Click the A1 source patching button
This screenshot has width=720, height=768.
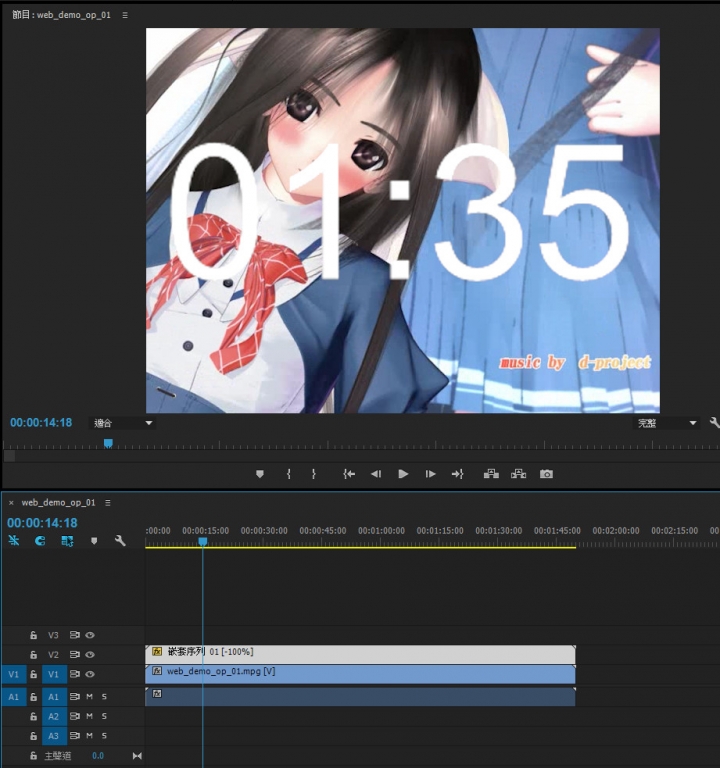[x=14, y=696]
